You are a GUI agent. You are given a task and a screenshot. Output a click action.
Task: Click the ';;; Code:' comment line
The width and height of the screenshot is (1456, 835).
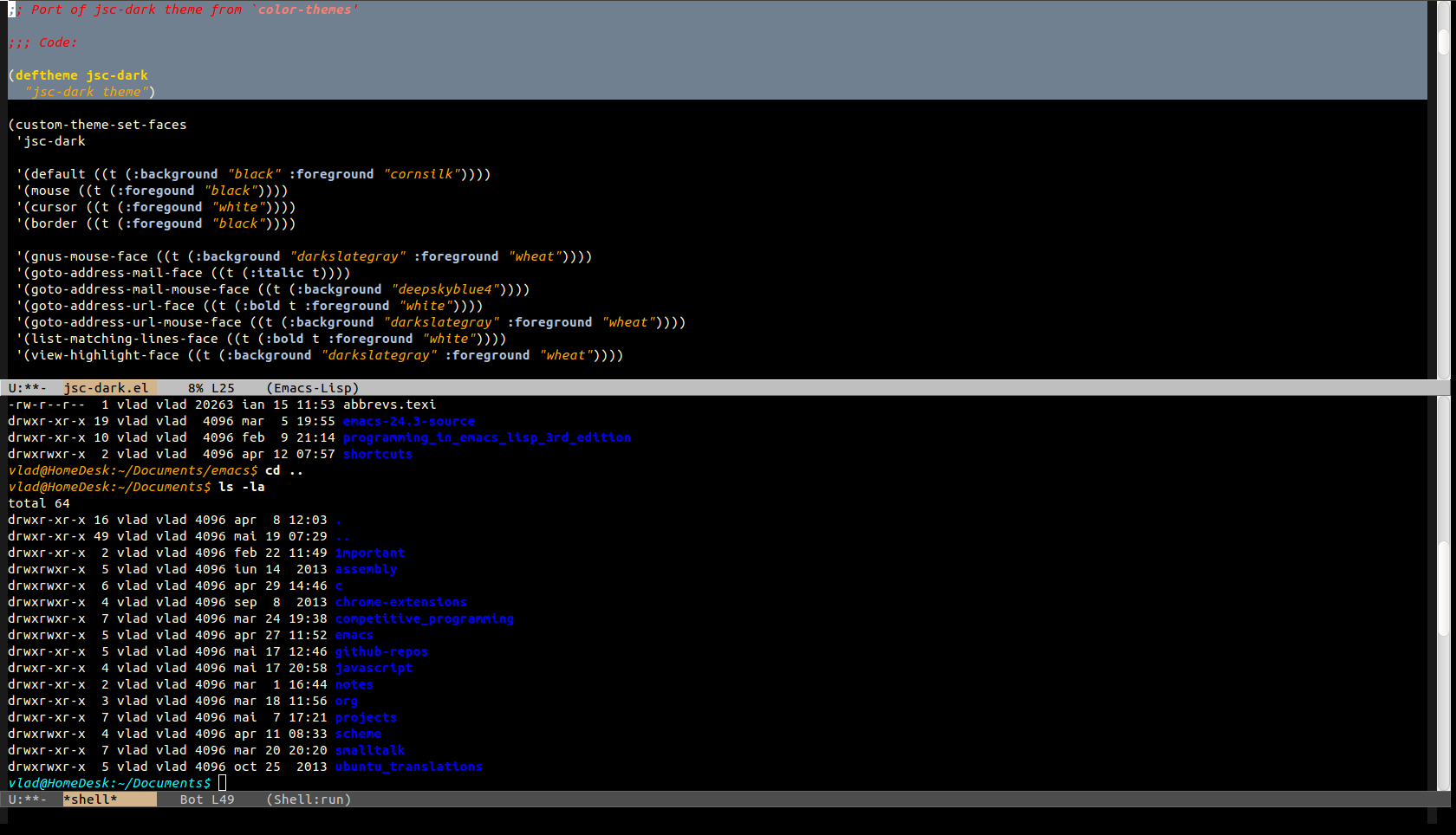pyautogui.click(x=42, y=42)
